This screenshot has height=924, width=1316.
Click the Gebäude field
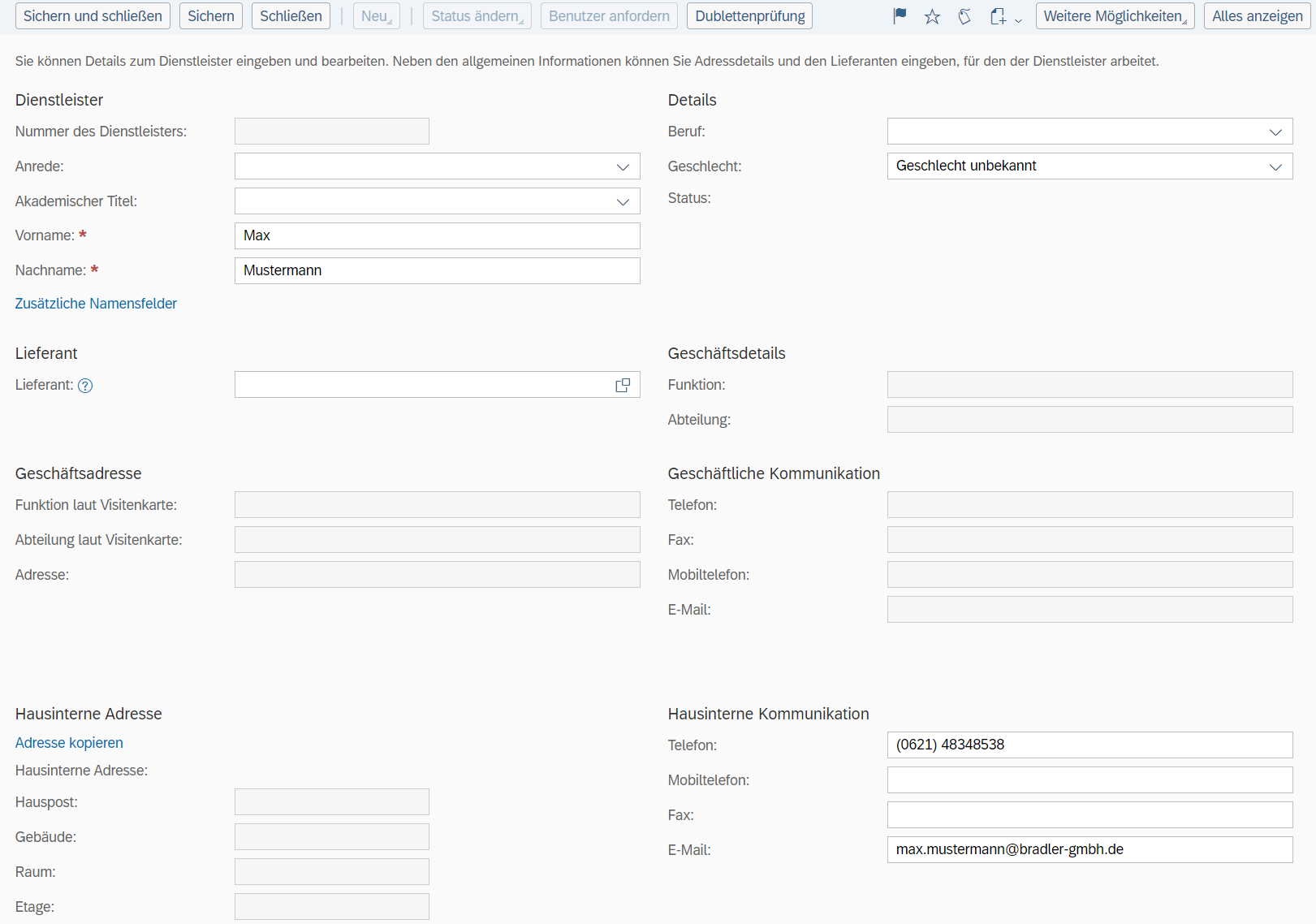(332, 837)
